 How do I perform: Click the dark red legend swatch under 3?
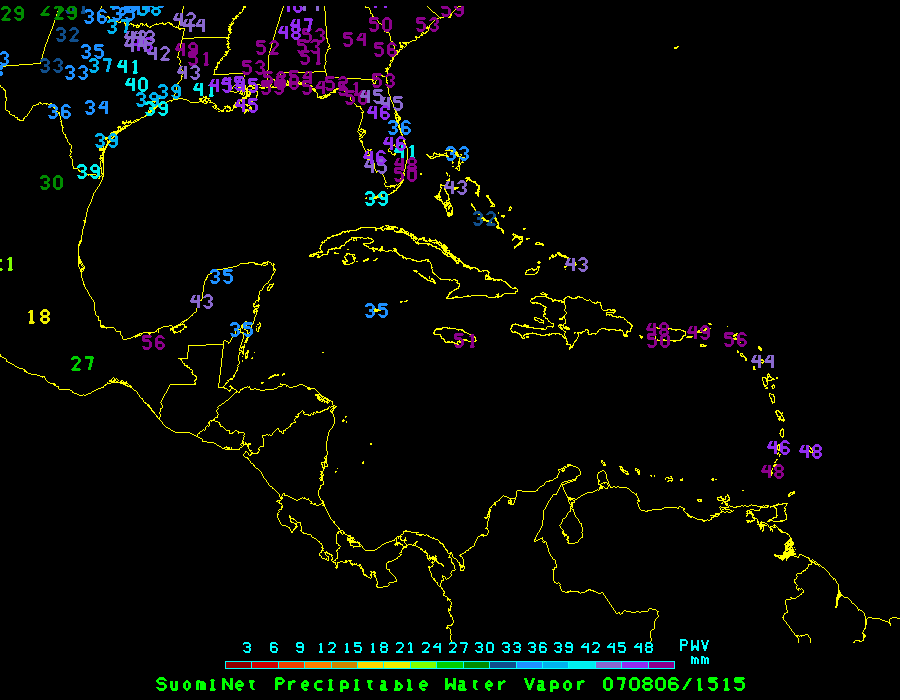point(238,664)
